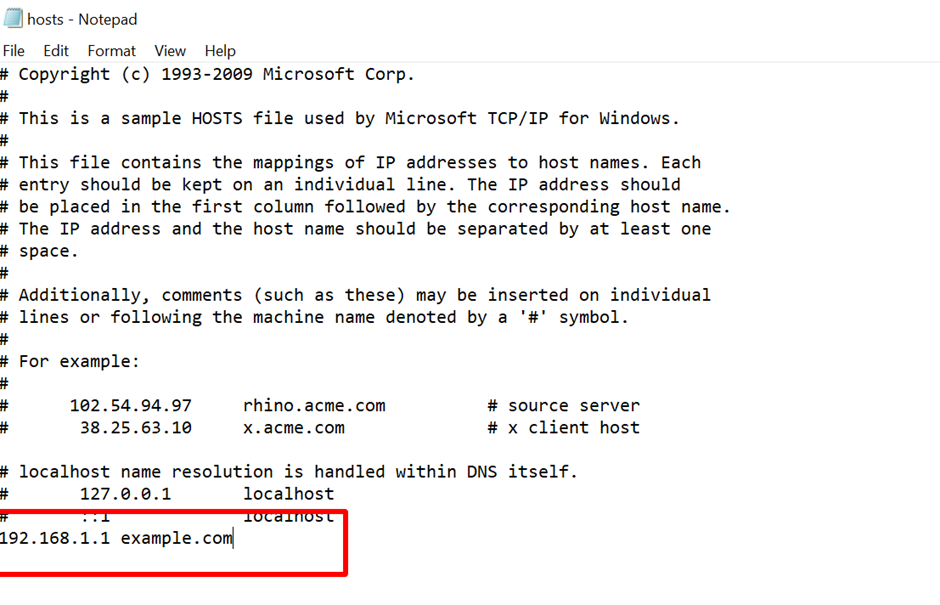Open the Help menu
Image resolution: width=940 pixels, height=605 pixels.
click(220, 50)
